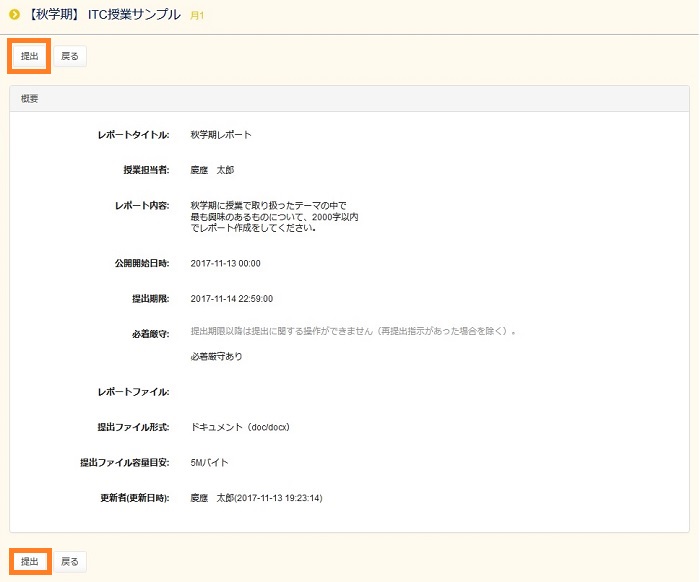
Task: Click the yellow arrow icon beside the course title
Action: 14,14
